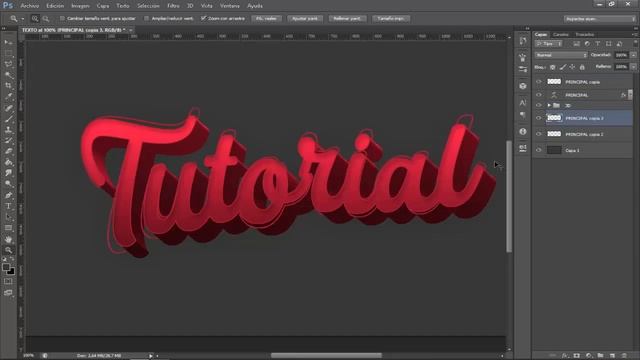
Task: Select the Pen tool
Action: pyautogui.click(x=8, y=195)
